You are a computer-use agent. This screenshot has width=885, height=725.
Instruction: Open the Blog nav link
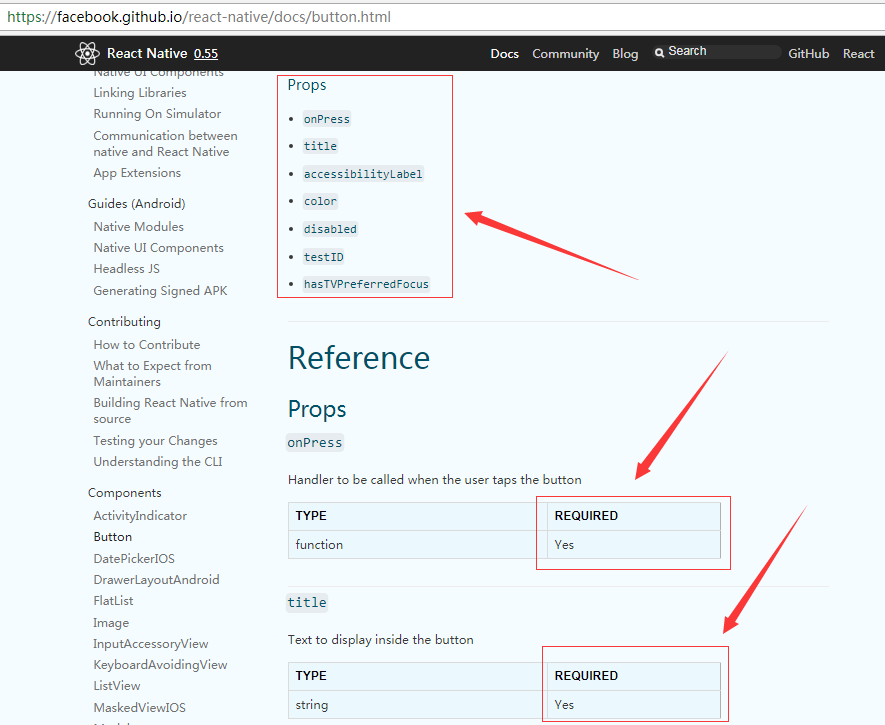[x=625, y=54]
